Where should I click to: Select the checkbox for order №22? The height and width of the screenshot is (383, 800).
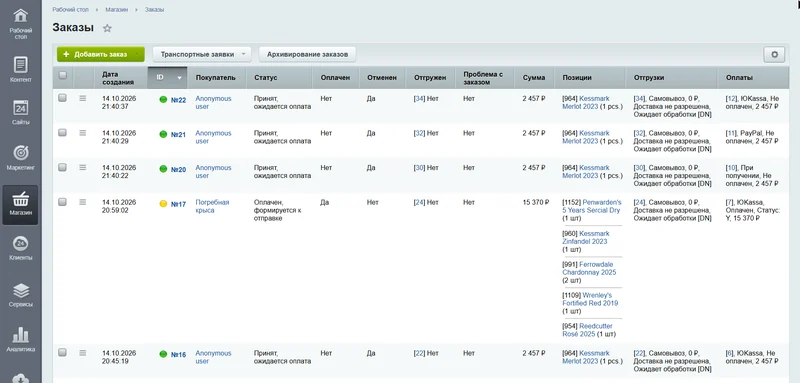62,97
